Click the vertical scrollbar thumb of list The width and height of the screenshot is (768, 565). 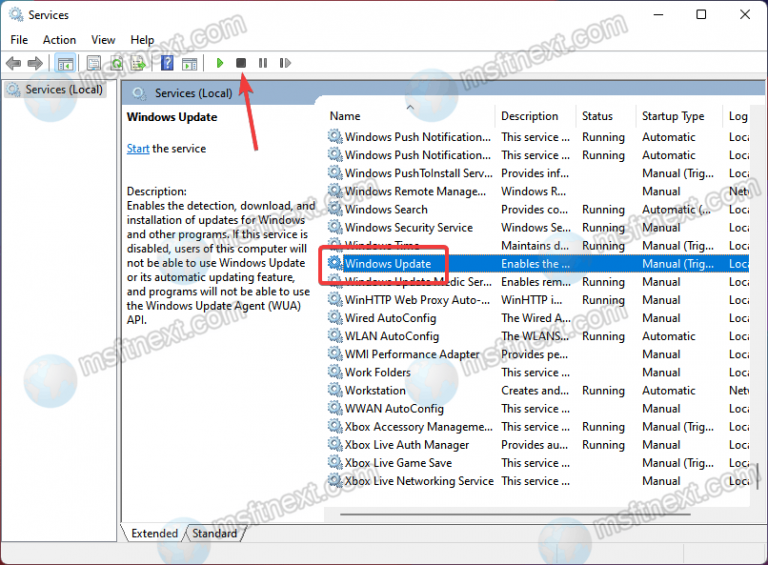click(x=758, y=476)
